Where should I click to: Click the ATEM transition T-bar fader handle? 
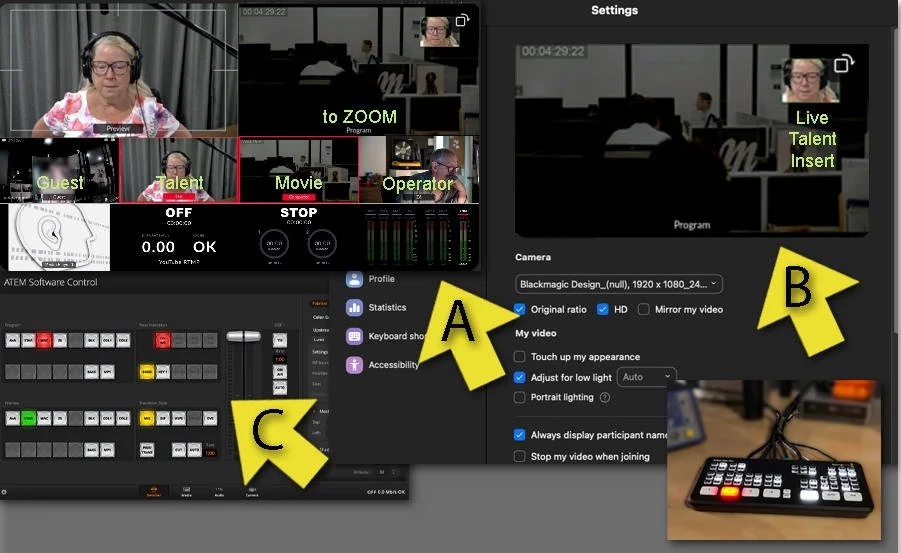(244, 336)
